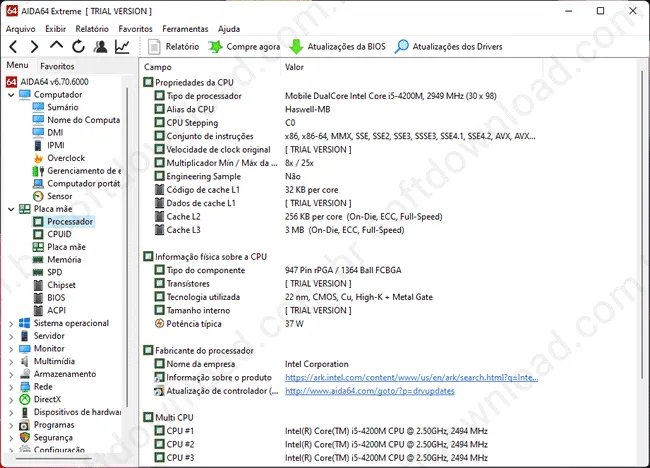Click the Xbox icon beside DirectX

point(25,400)
